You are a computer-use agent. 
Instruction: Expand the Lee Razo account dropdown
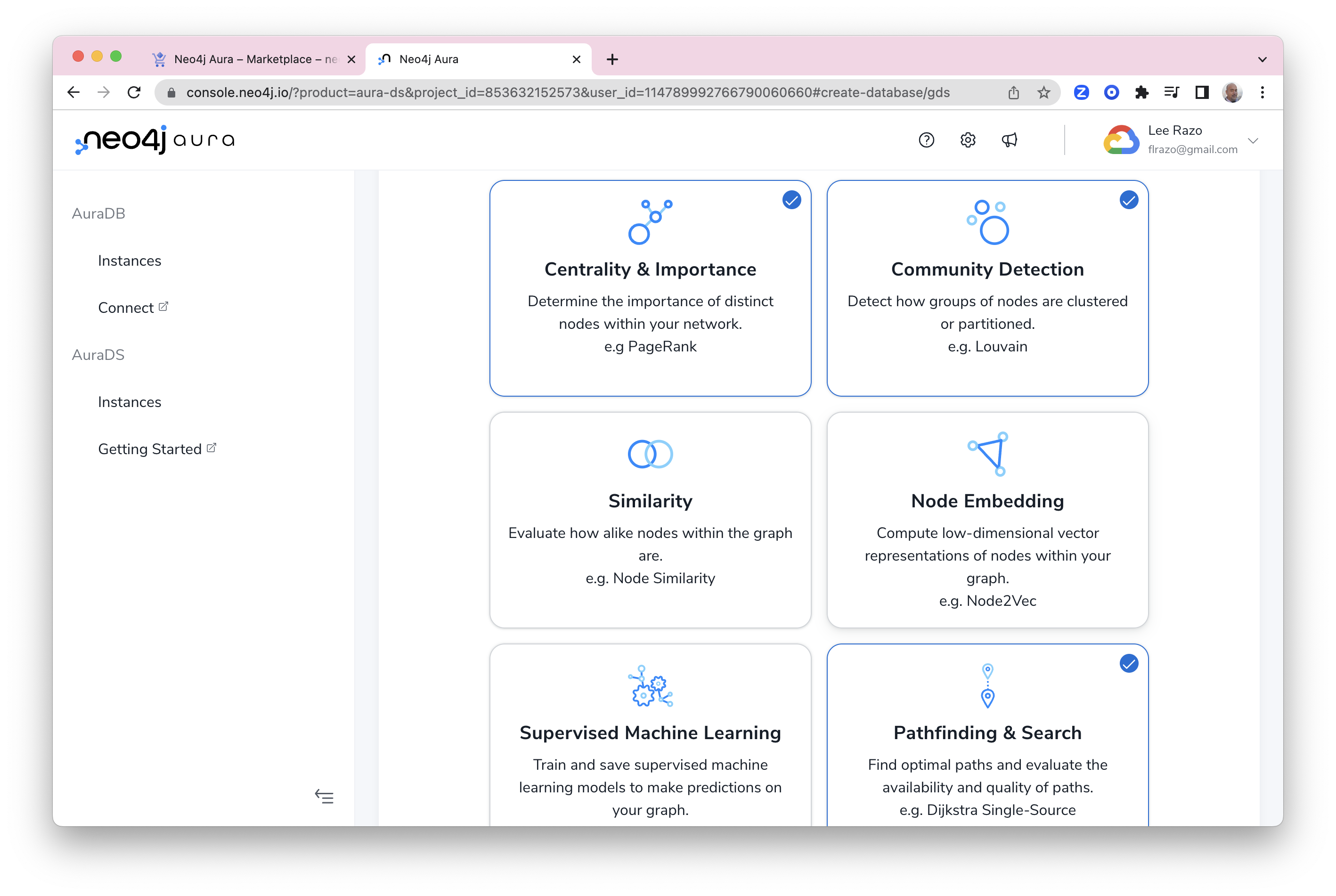(1253, 140)
